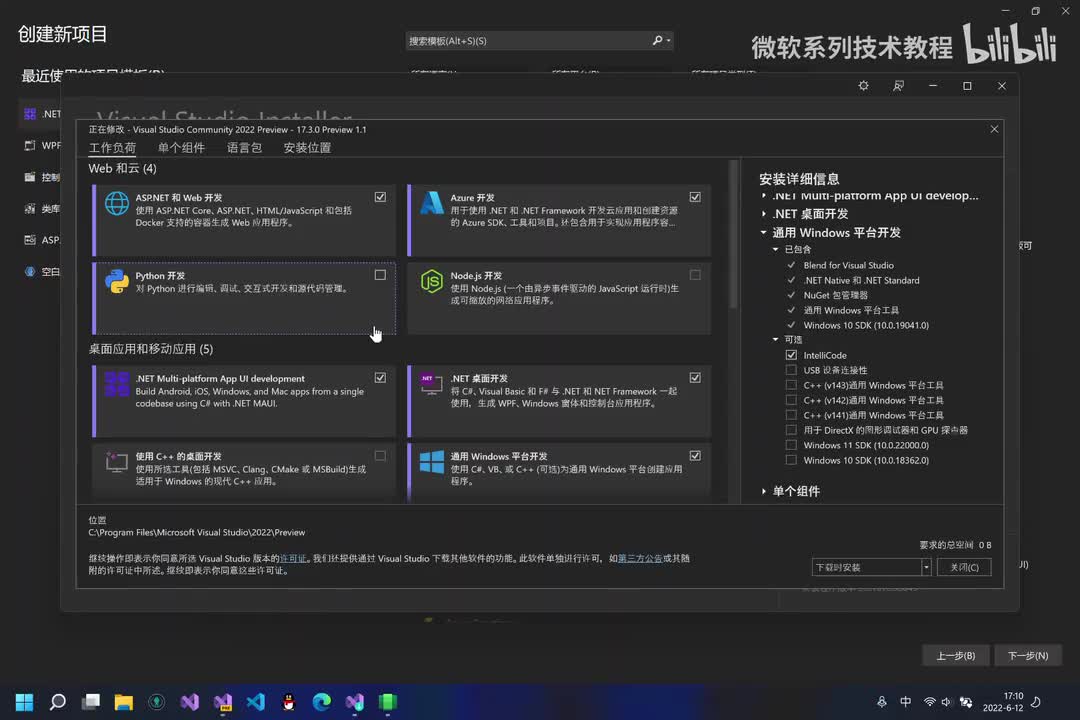This screenshot has width=1080, height=720.
Task: Check Windows 11 SDK (10.0.22000.0)
Action: coord(791,445)
